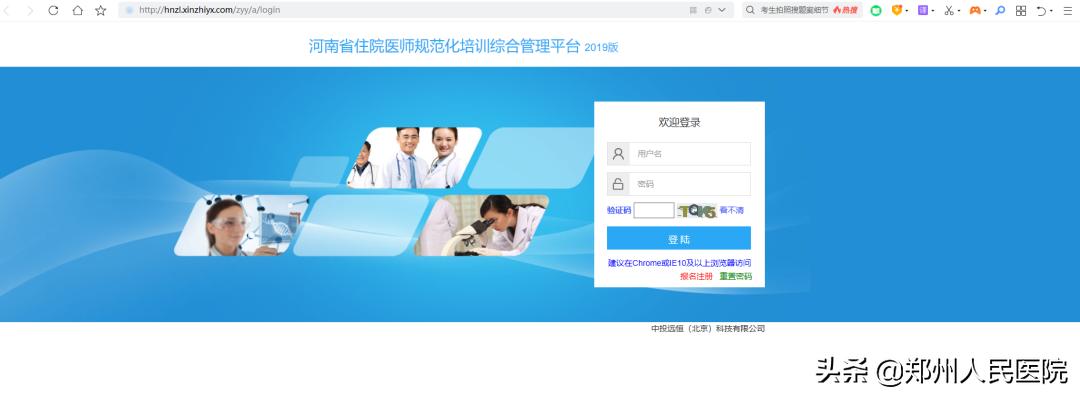Open the four-square grid apps icon
The width and height of the screenshot is (1080, 397).
1021,10
